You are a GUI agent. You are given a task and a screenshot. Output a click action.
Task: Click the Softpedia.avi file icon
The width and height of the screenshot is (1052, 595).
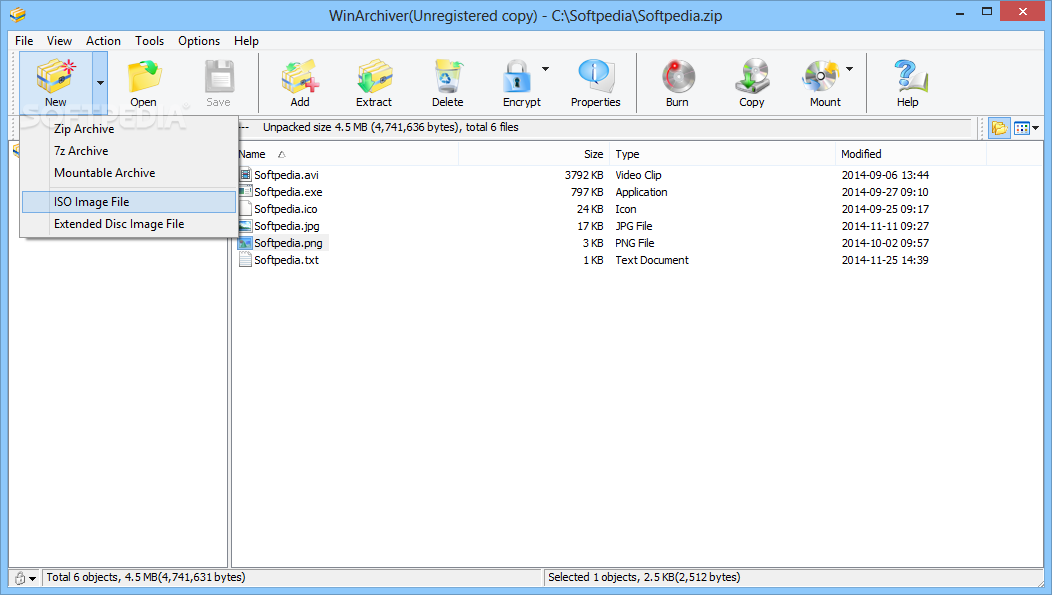tap(246, 174)
